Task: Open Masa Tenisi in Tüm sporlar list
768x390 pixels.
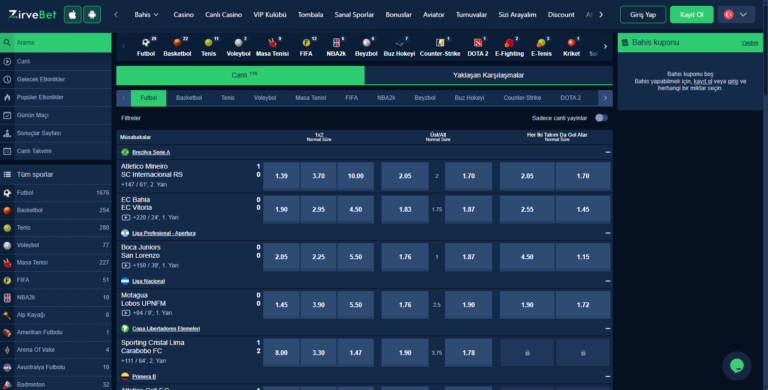Action: coord(56,263)
